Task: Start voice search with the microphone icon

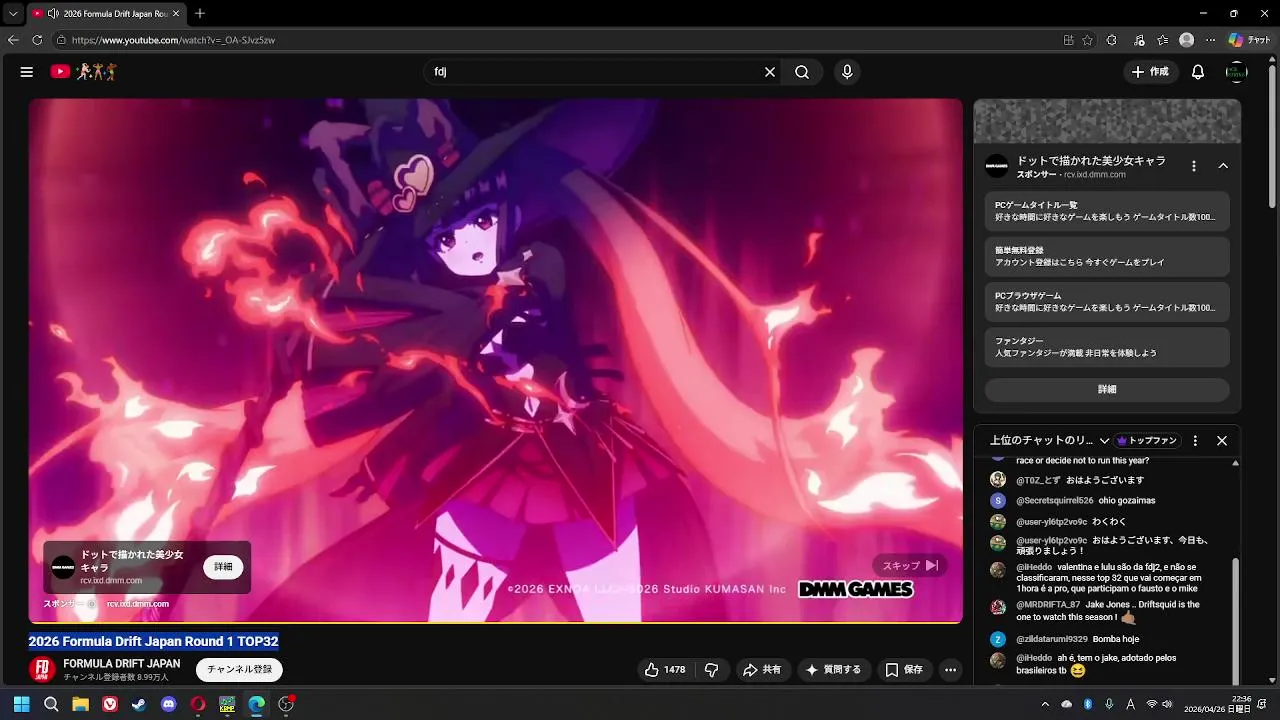Action: click(847, 72)
